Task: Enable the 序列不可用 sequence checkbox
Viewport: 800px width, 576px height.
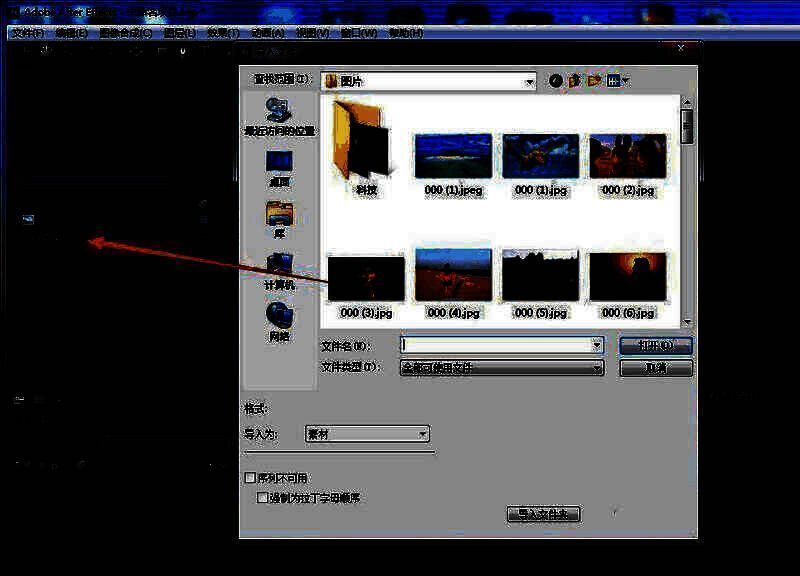Action: (250, 479)
